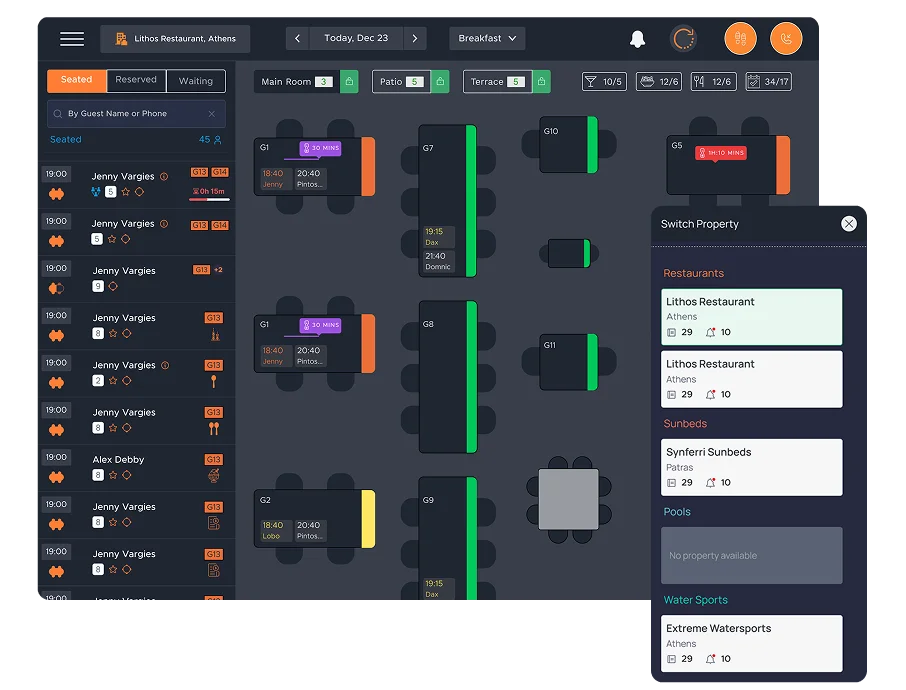Go to previous day arrow

tap(298, 38)
